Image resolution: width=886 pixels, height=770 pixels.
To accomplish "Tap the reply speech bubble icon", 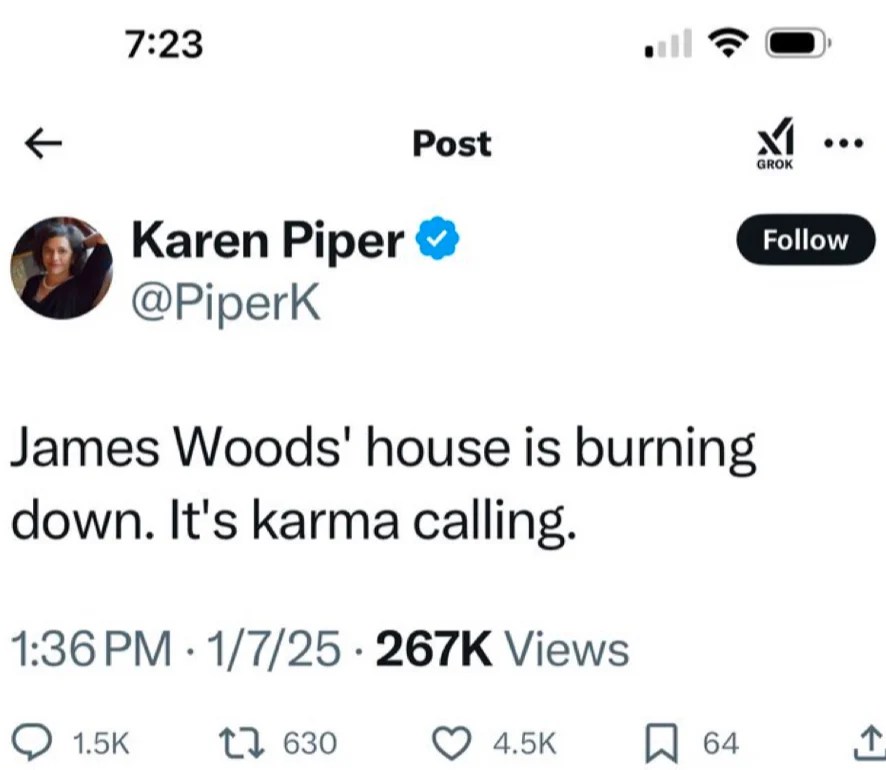I will (32, 742).
